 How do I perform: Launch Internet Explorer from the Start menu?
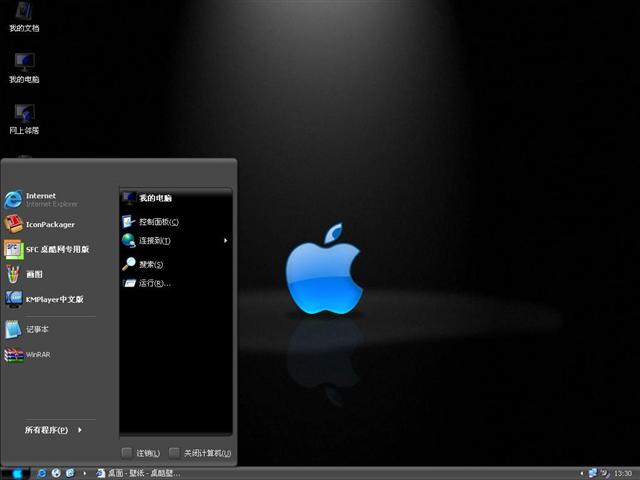click(41, 200)
